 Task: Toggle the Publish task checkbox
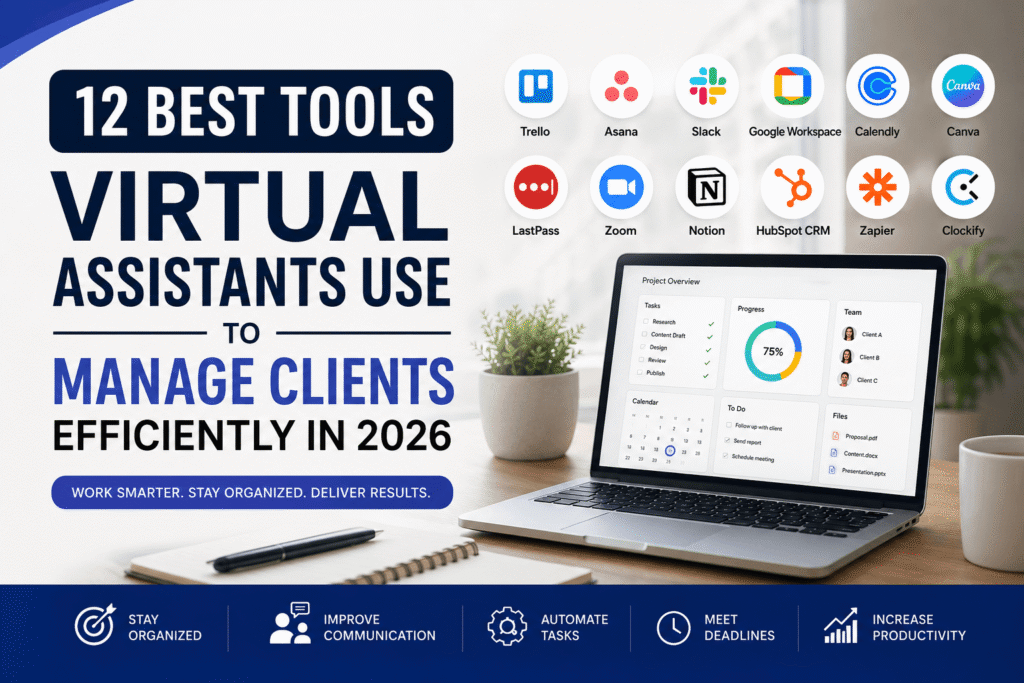[640, 372]
